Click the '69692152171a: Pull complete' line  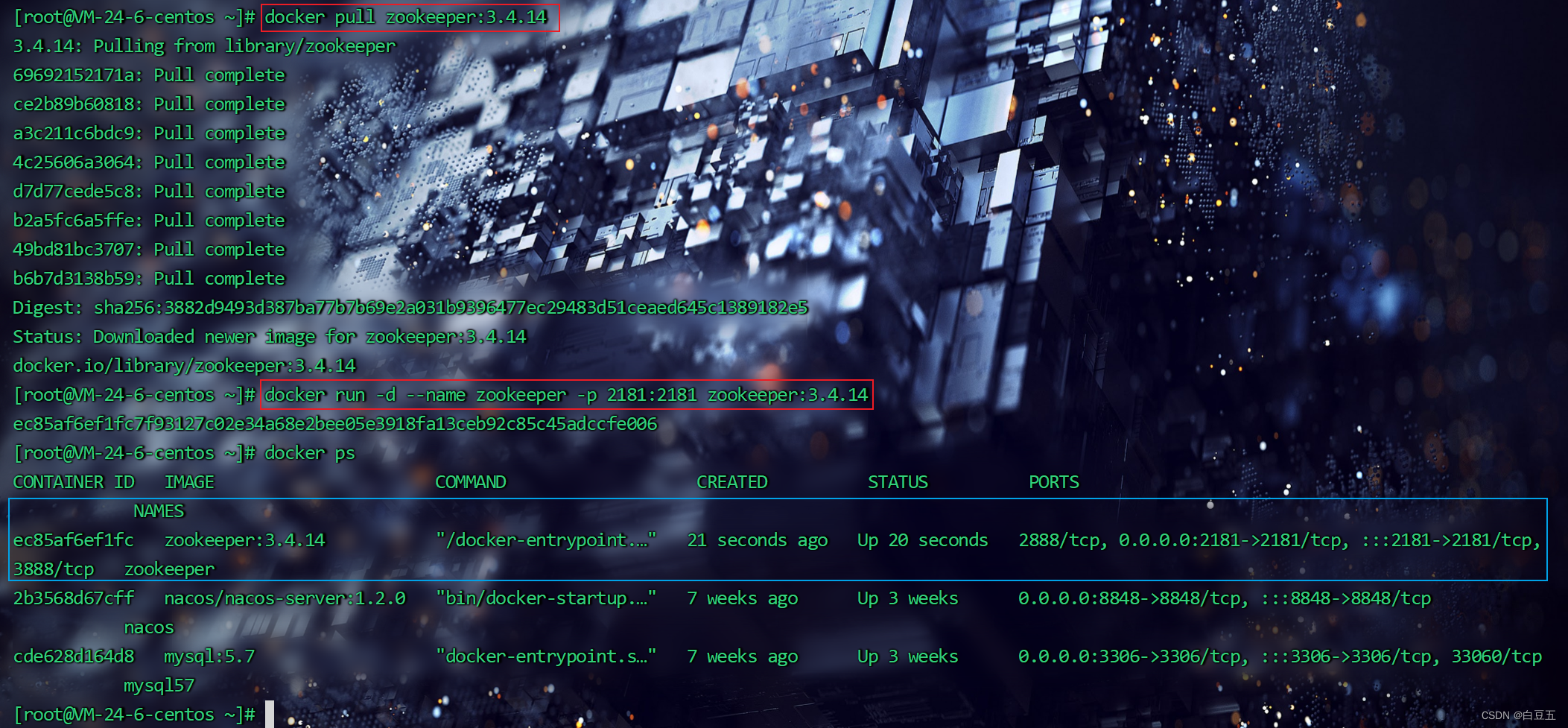click(149, 75)
